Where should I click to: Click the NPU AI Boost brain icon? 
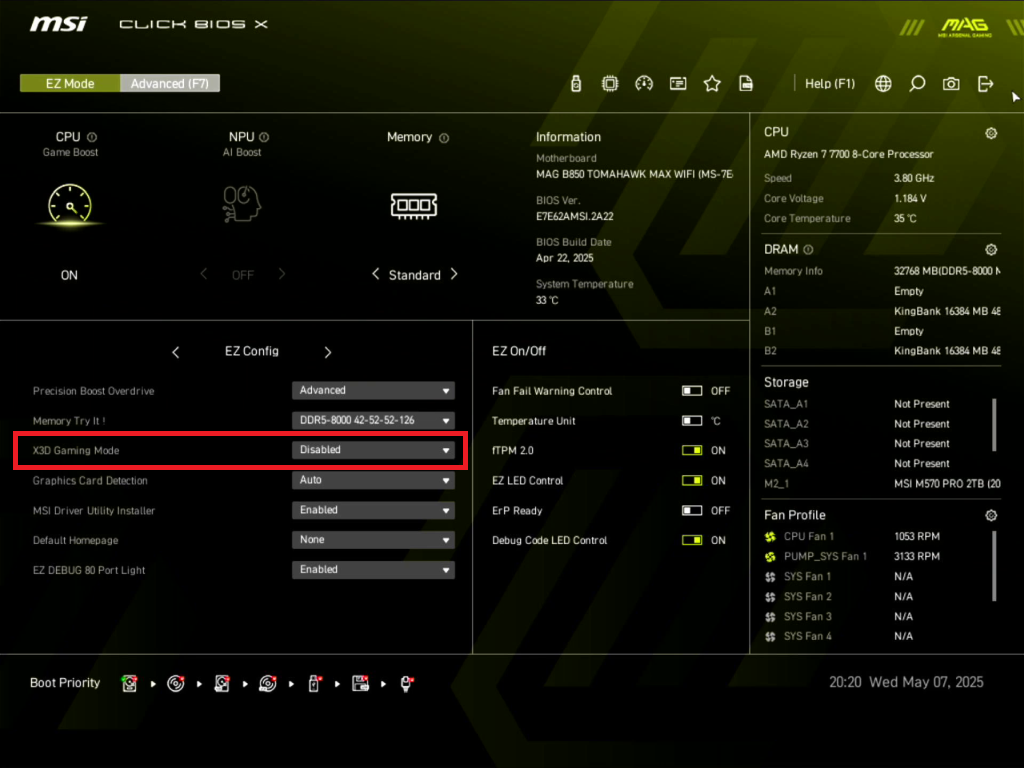pos(242,204)
